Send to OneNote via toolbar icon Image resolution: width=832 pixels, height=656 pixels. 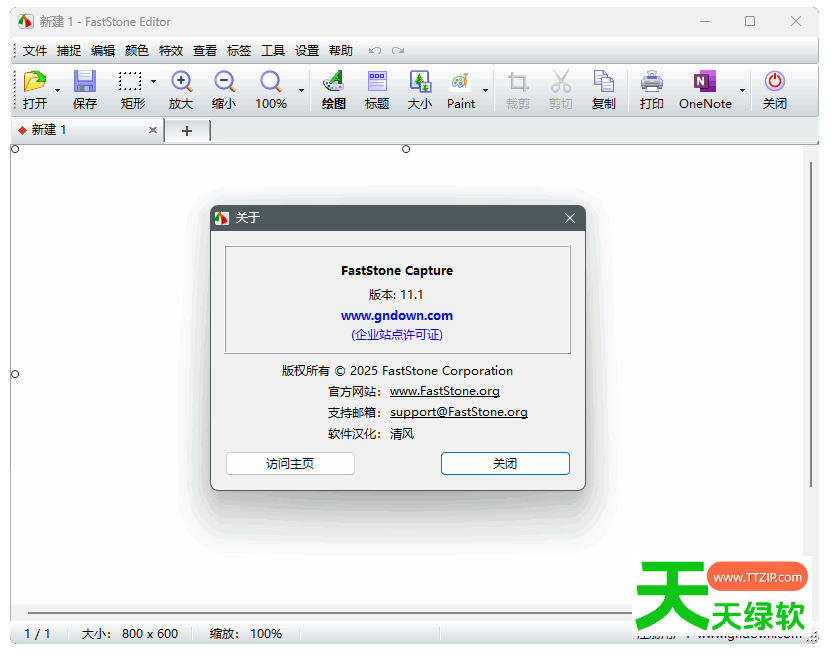(x=705, y=82)
